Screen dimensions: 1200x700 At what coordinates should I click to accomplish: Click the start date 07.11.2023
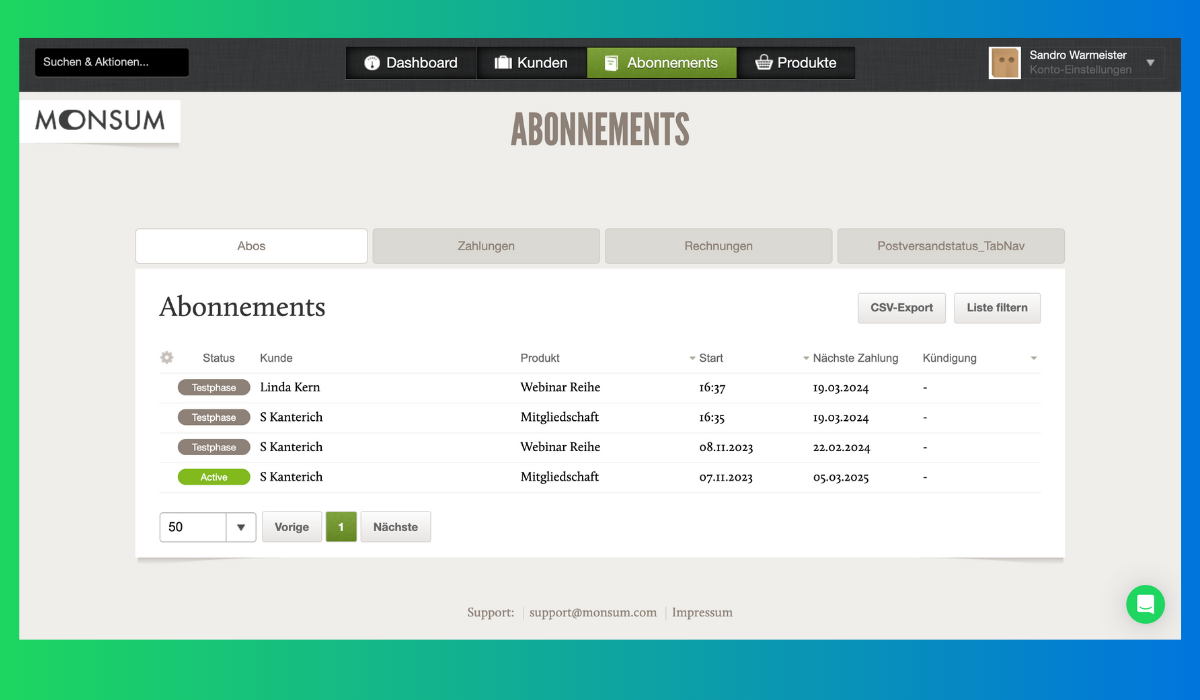(x=726, y=478)
